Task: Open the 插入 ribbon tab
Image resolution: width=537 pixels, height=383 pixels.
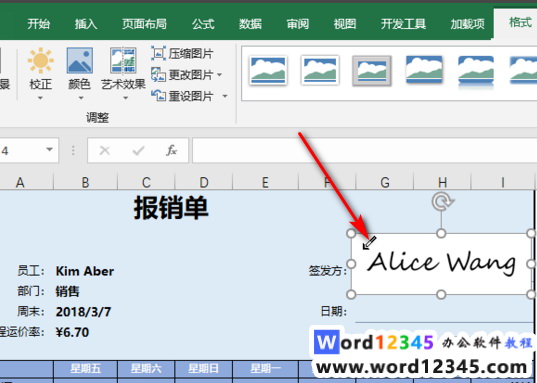Action: (86, 24)
